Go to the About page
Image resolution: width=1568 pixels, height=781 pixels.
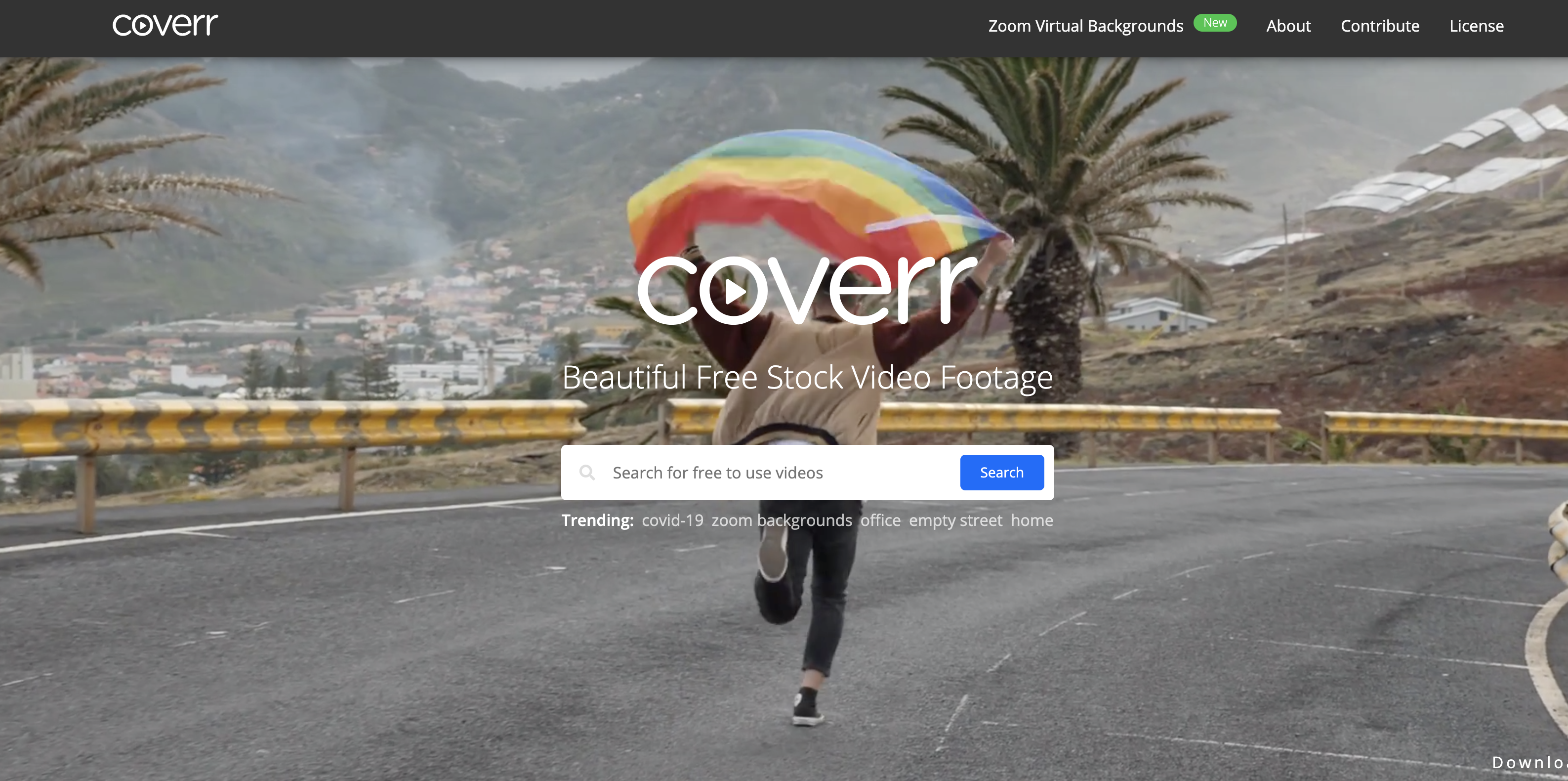[1288, 26]
